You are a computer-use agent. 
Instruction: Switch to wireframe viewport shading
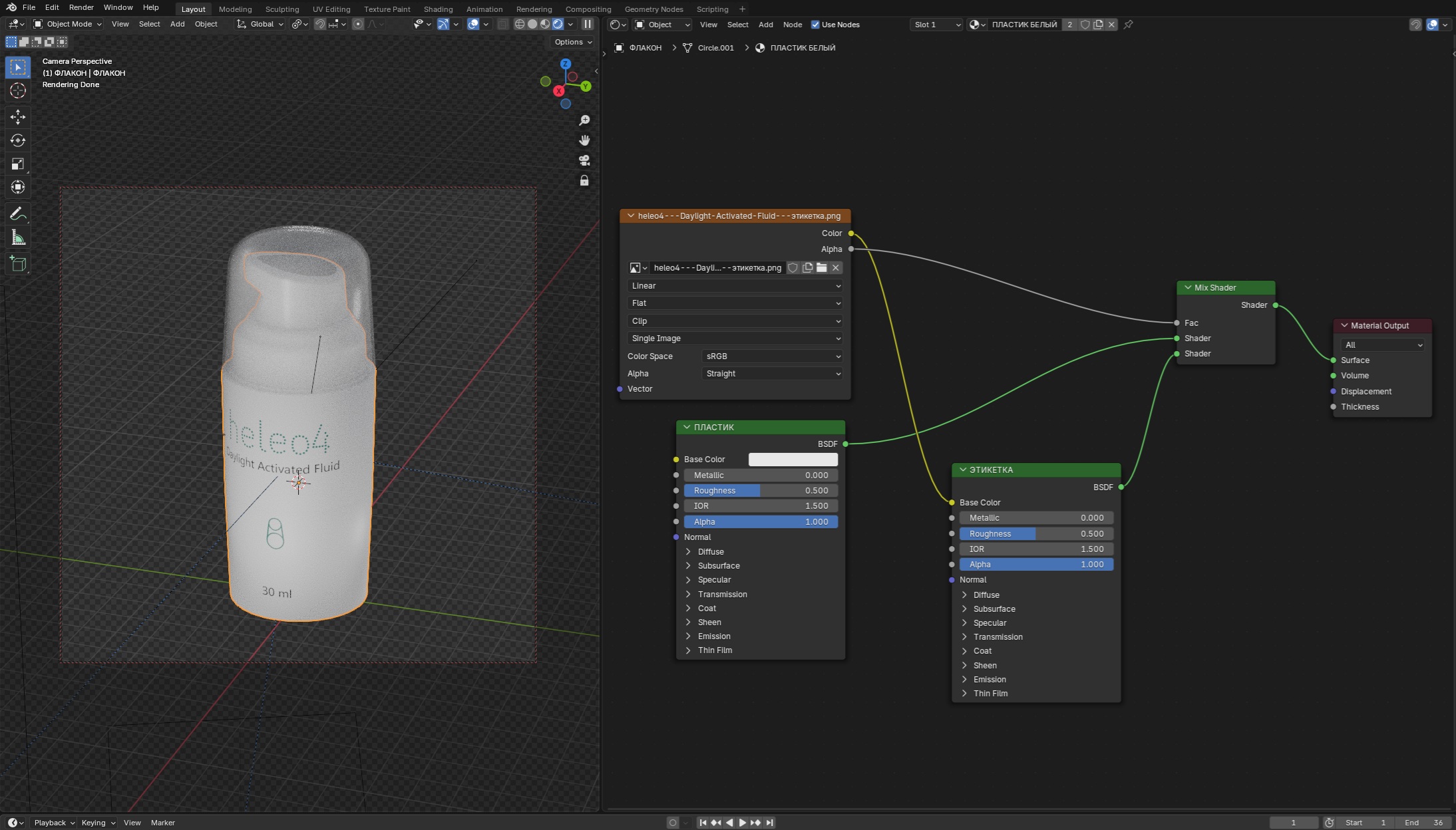pyautogui.click(x=520, y=24)
